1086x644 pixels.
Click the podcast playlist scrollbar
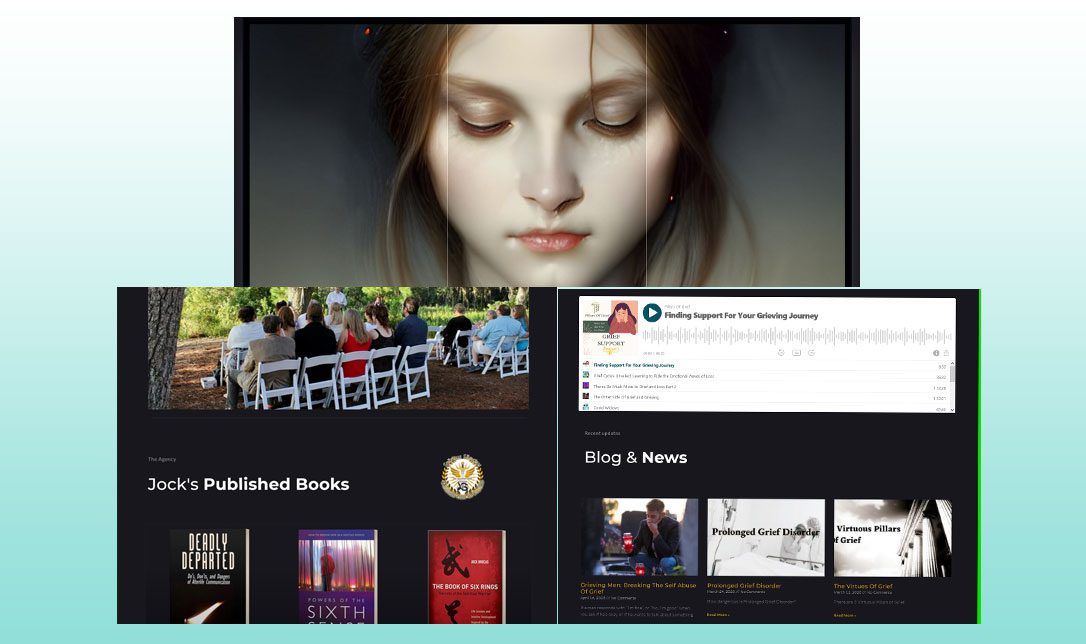pyautogui.click(x=952, y=375)
